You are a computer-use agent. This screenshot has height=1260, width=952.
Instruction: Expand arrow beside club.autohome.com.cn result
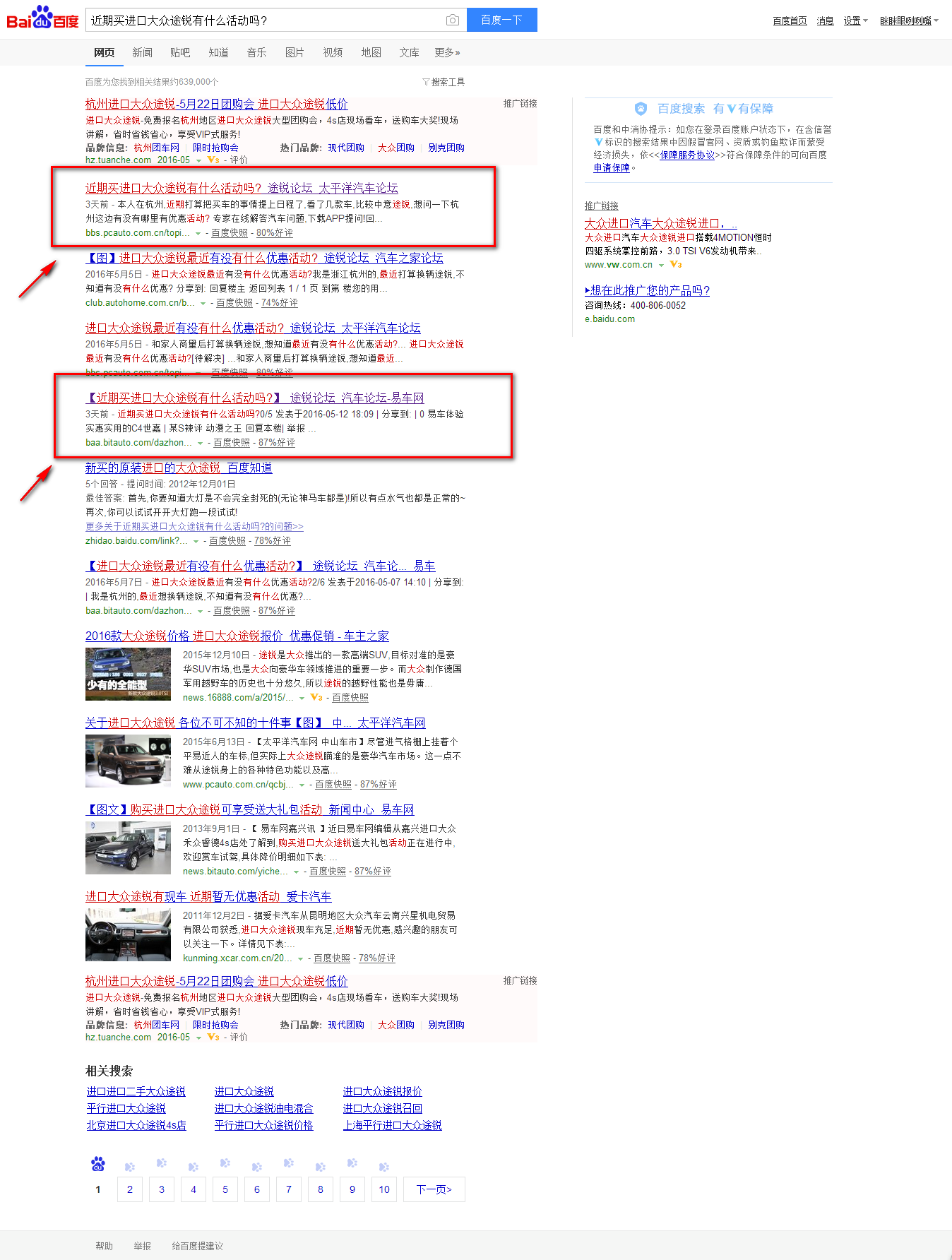coord(203,303)
